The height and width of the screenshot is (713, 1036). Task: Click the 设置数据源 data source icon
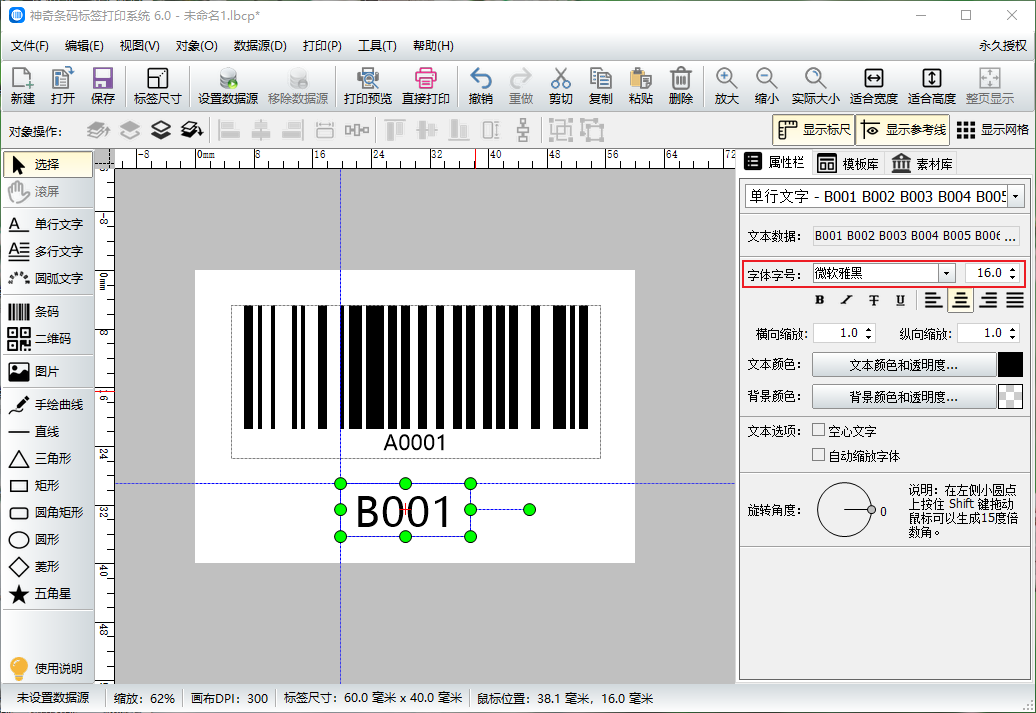click(x=228, y=86)
